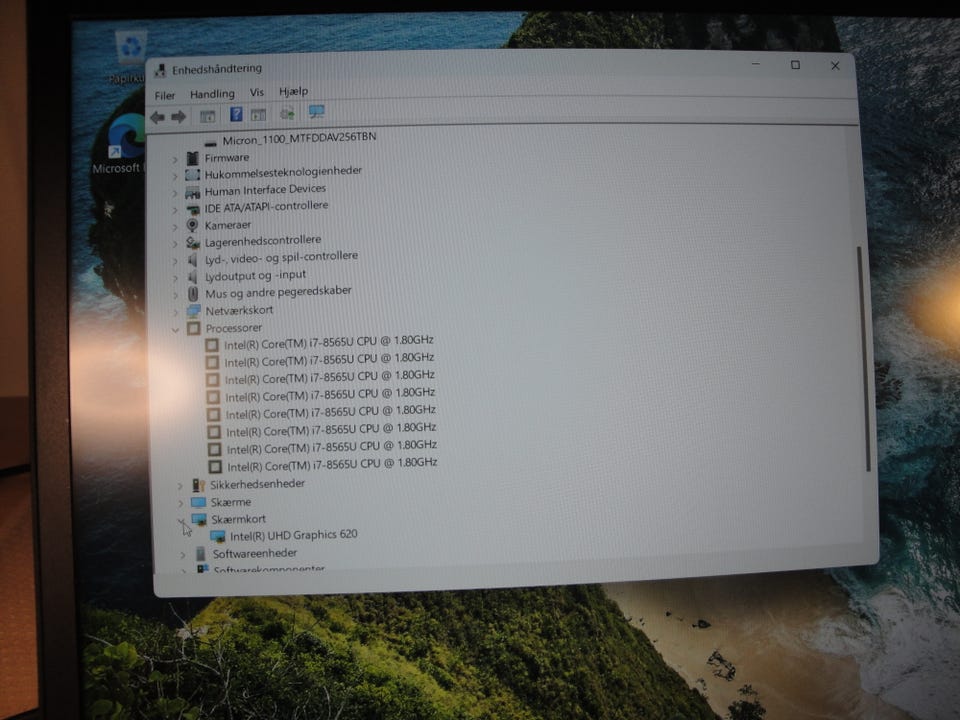Select the Kameraer webcam icon
Image resolution: width=960 pixels, height=720 pixels.
point(192,225)
